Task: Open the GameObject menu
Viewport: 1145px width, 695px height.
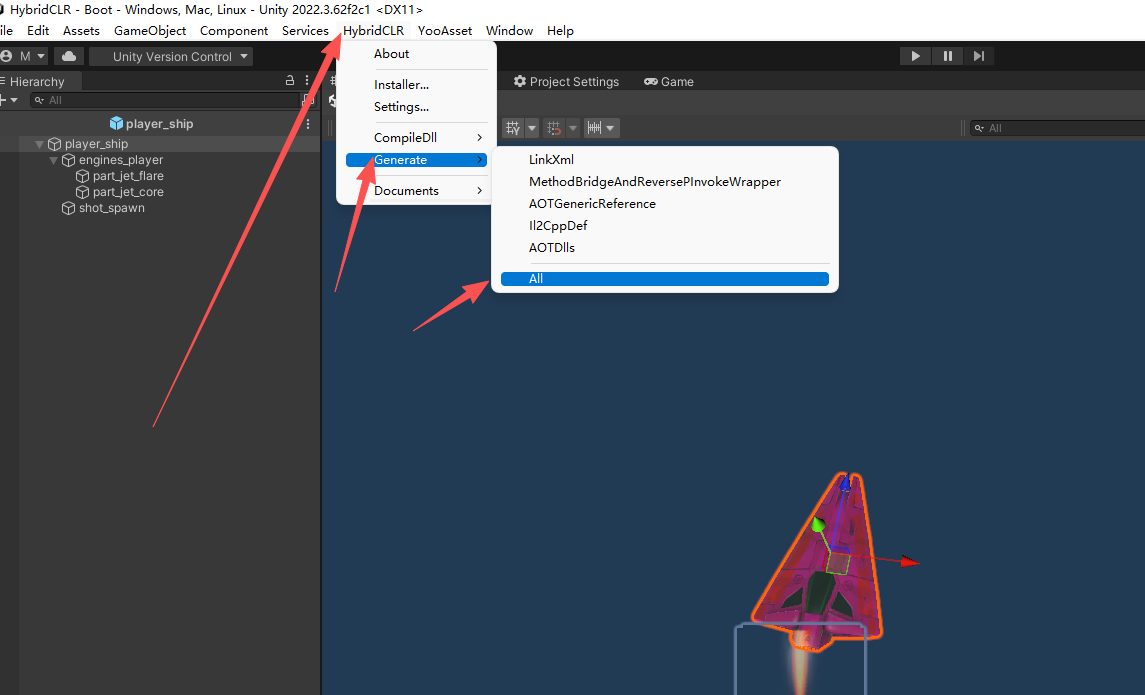Action: [x=150, y=31]
